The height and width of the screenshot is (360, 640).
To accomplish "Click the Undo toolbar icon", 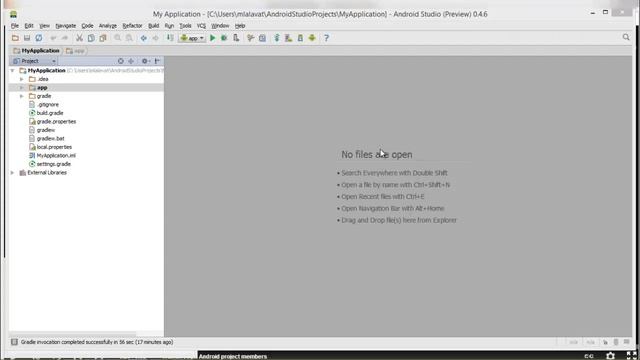I will [x=53, y=38].
